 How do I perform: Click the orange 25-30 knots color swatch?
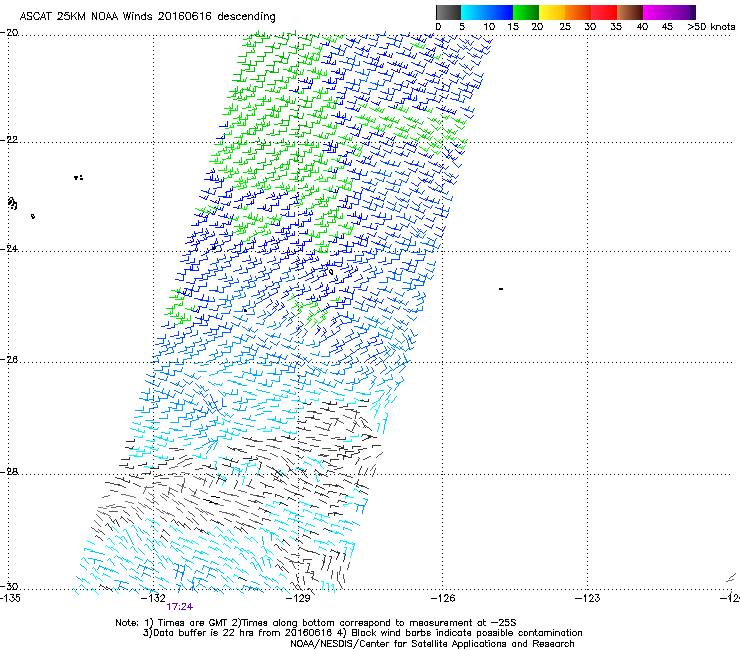[578, 12]
